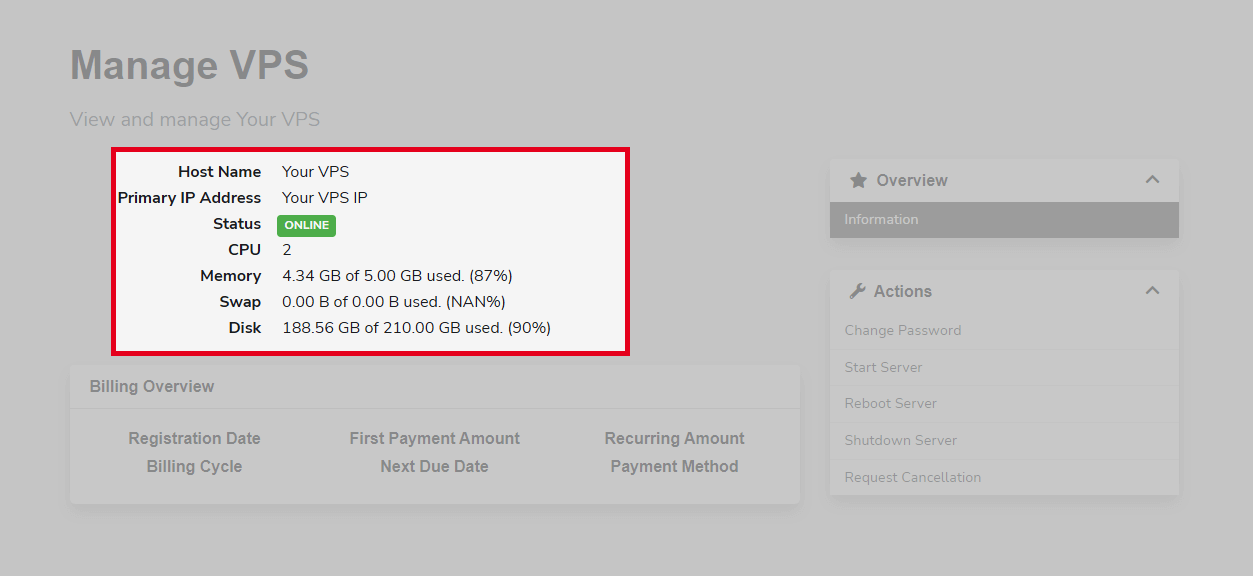1253x576 pixels.
Task: Click the Primary IP Address value
Action: [324, 198]
